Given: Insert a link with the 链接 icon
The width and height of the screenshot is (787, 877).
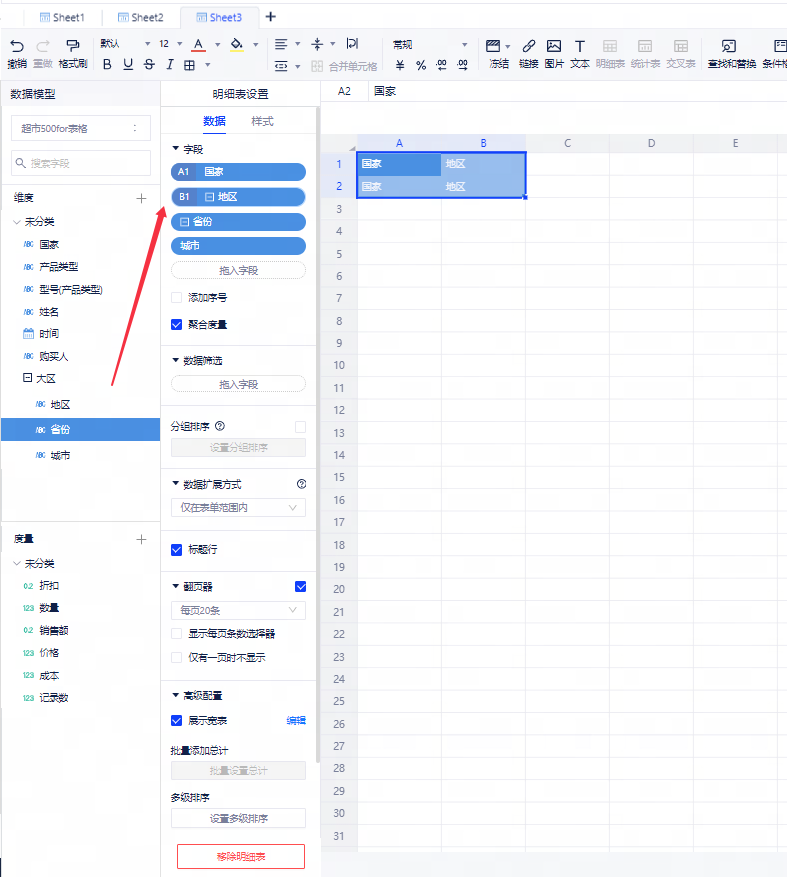Looking at the screenshot, I should pos(528,46).
